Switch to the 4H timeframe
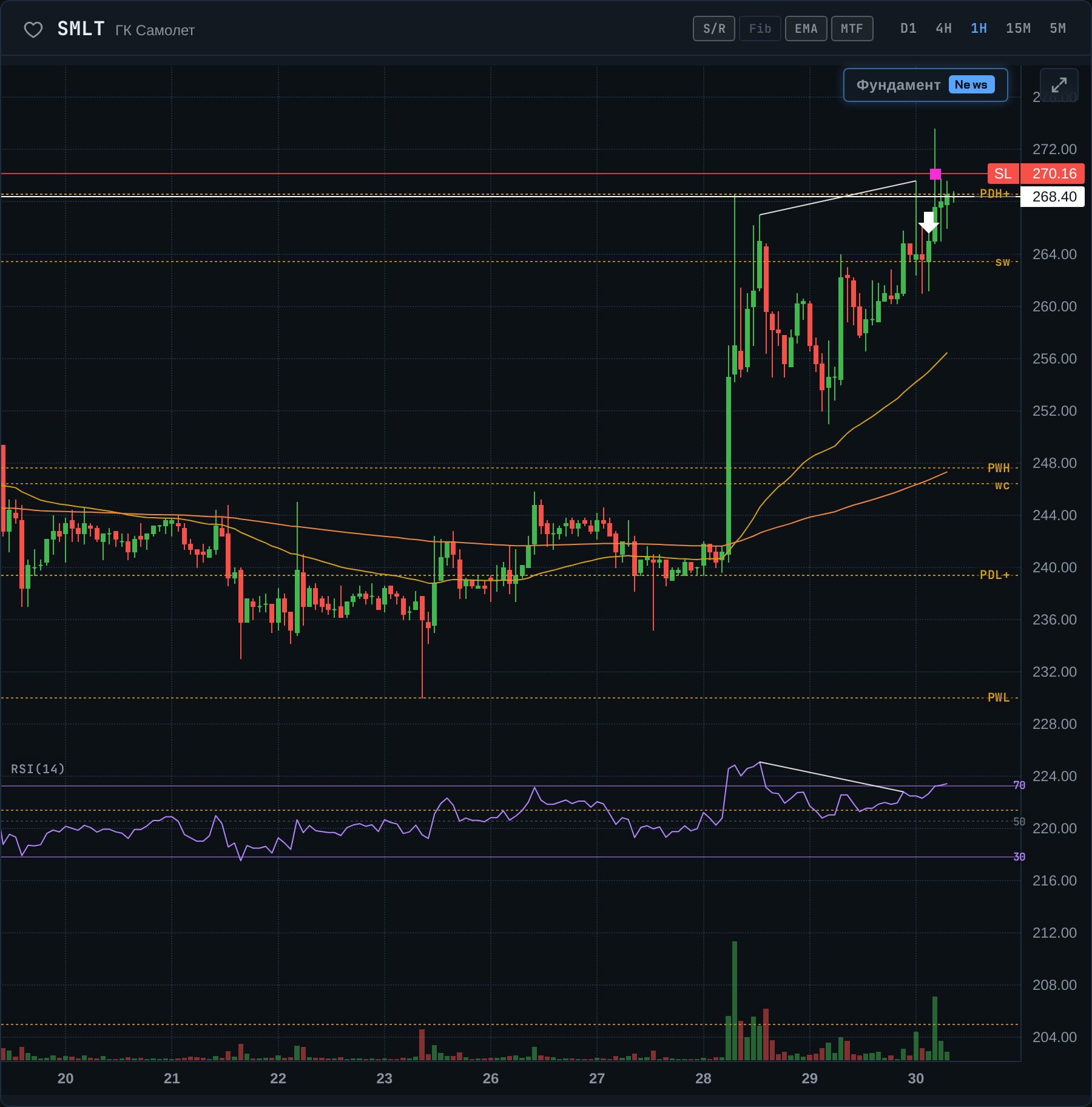This screenshot has width=1092, height=1107. click(x=943, y=29)
